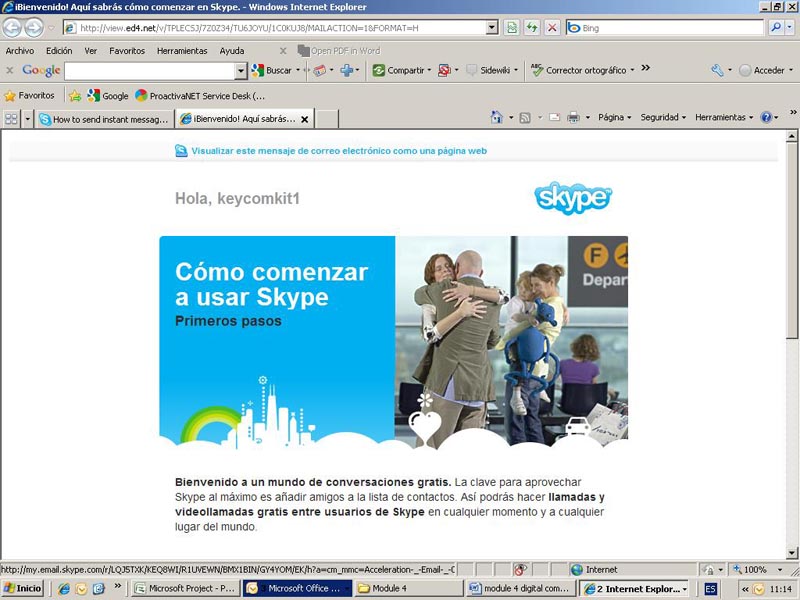Click the vertical scrollbar up arrow
This screenshot has height=600, width=800.
[791, 136]
